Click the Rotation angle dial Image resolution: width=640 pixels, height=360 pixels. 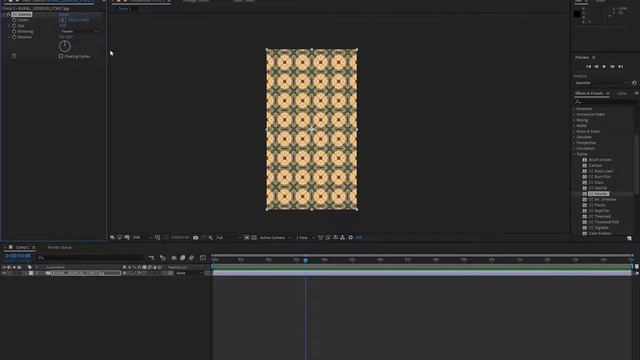(x=64, y=46)
